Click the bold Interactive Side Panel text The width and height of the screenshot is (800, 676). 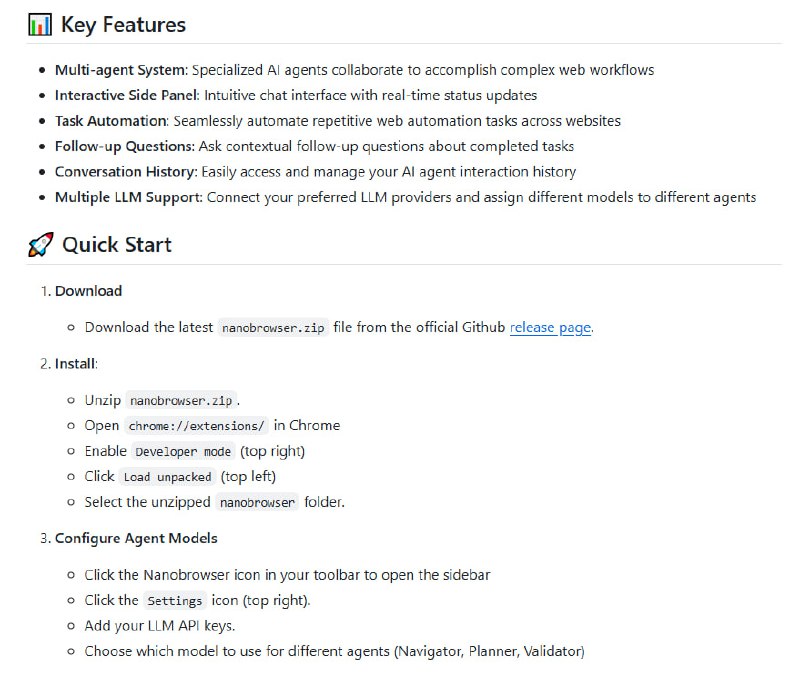coord(127,95)
